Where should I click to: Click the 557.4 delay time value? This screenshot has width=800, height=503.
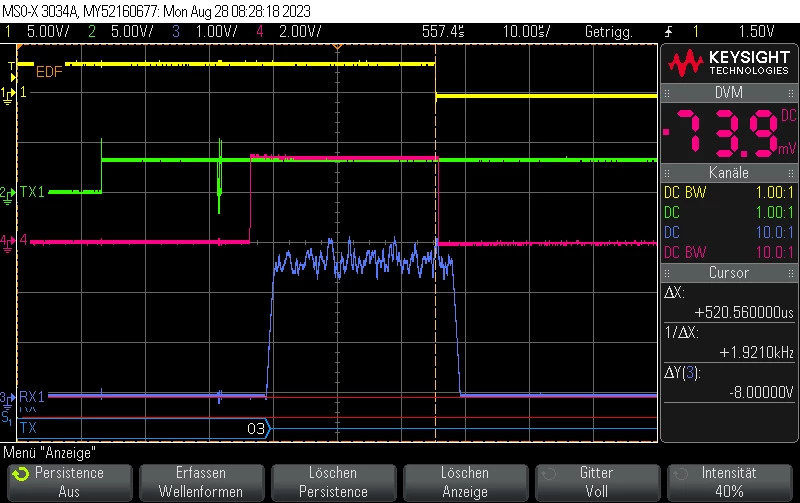coord(443,32)
